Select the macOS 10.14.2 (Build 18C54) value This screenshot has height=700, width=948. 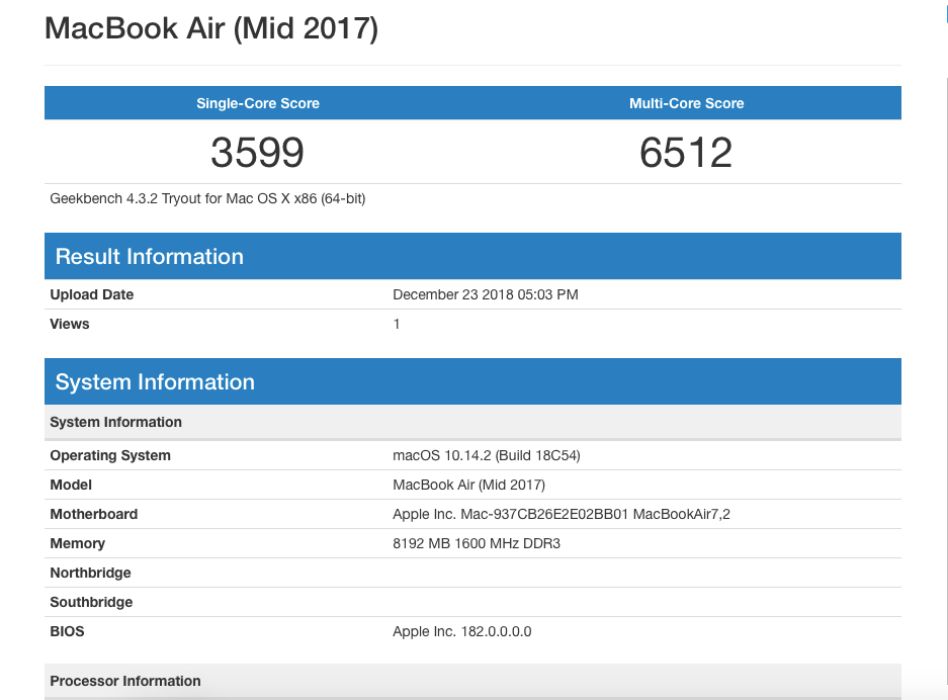[487, 455]
